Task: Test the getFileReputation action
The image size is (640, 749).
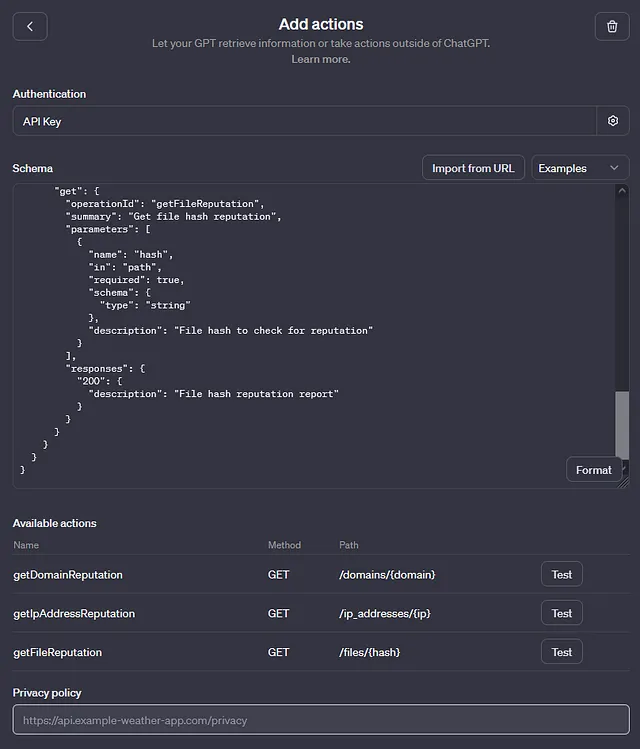Action: pos(562,652)
